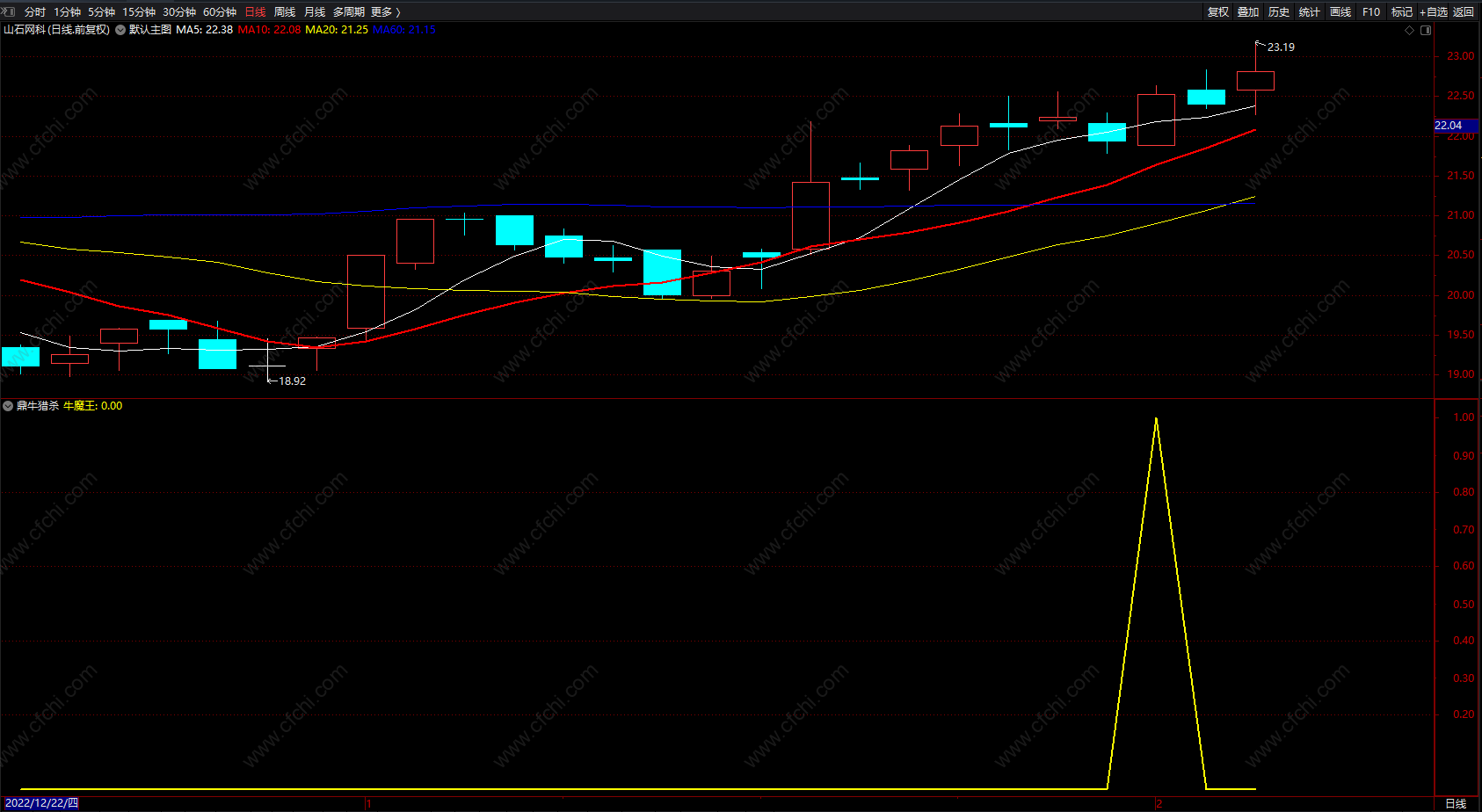1482x812 pixels.
Task: Click the 返回 back button
Action: tap(1464, 12)
